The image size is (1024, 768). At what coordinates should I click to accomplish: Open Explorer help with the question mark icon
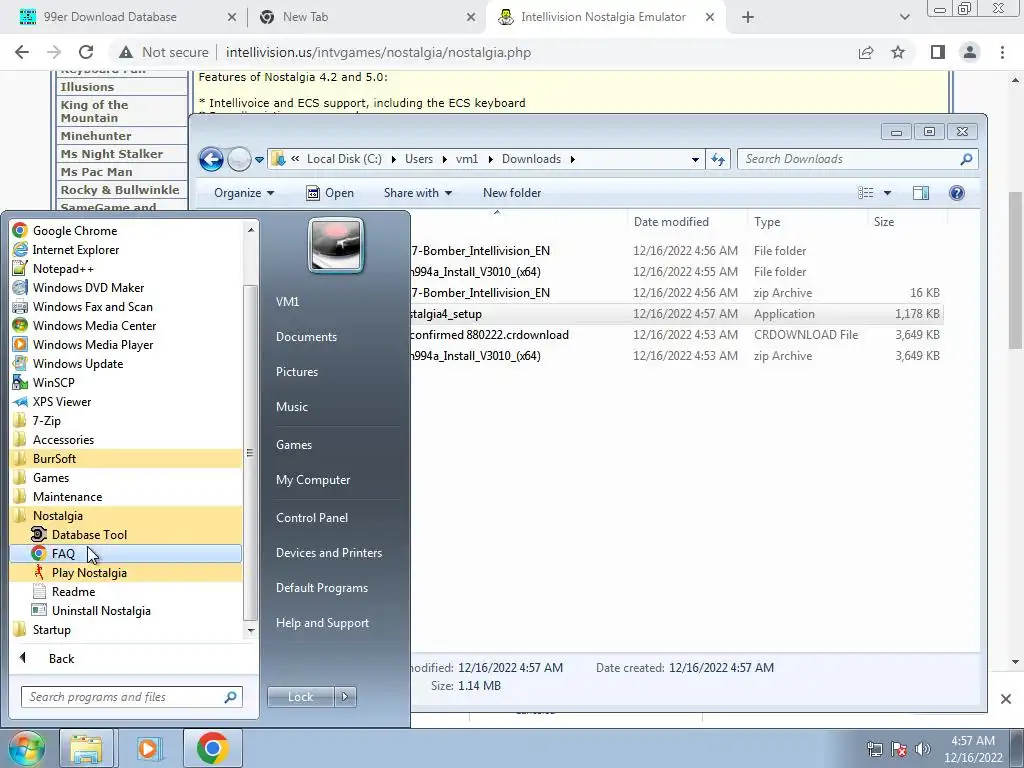957,193
